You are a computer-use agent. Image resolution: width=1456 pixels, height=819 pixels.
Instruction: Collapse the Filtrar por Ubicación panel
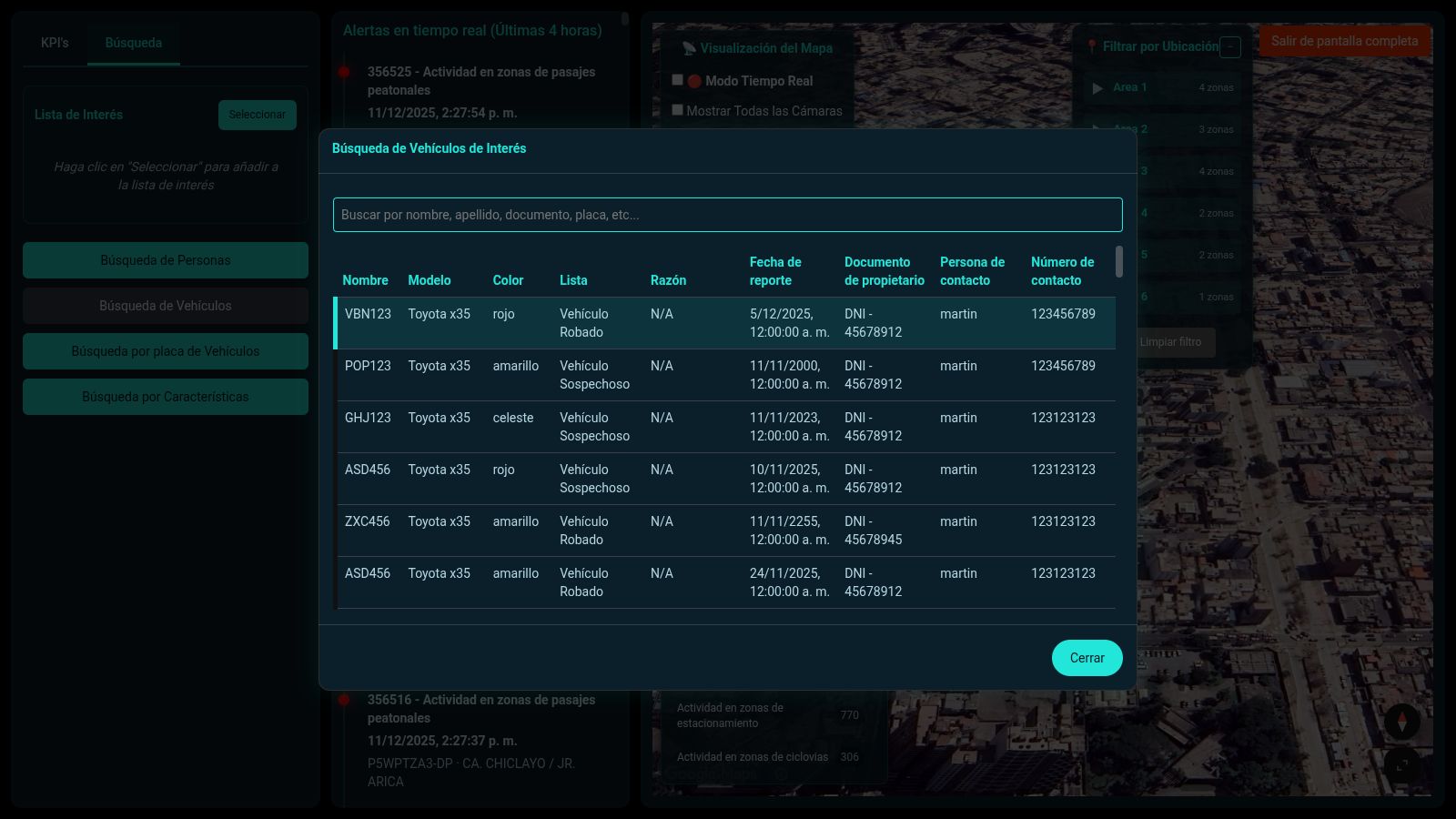(x=1230, y=47)
